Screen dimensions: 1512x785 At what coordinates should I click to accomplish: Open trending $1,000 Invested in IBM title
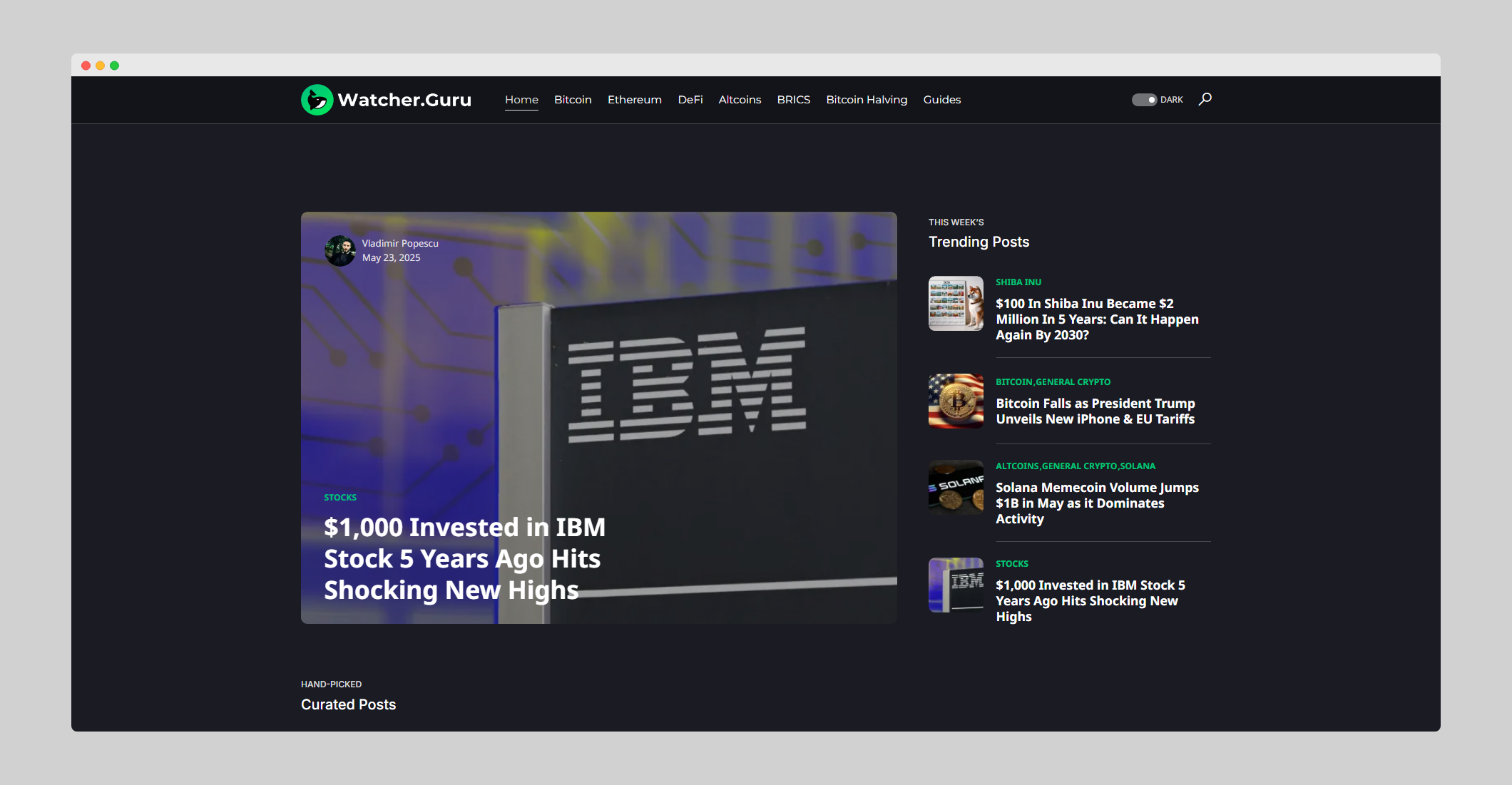click(x=1090, y=601)
